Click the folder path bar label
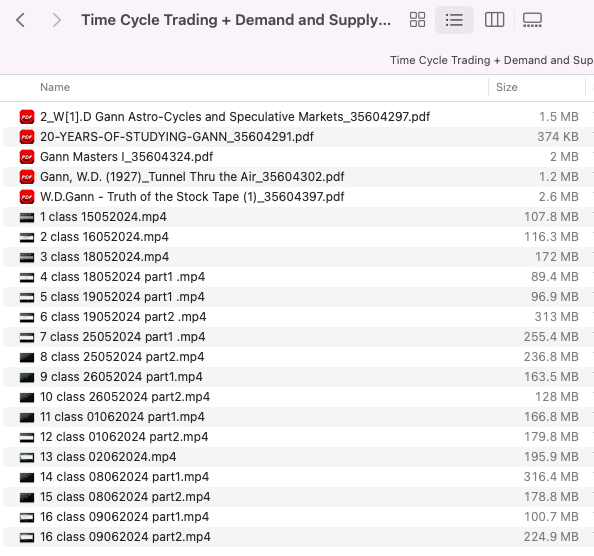The image size is (594, 556). point(492,60)
